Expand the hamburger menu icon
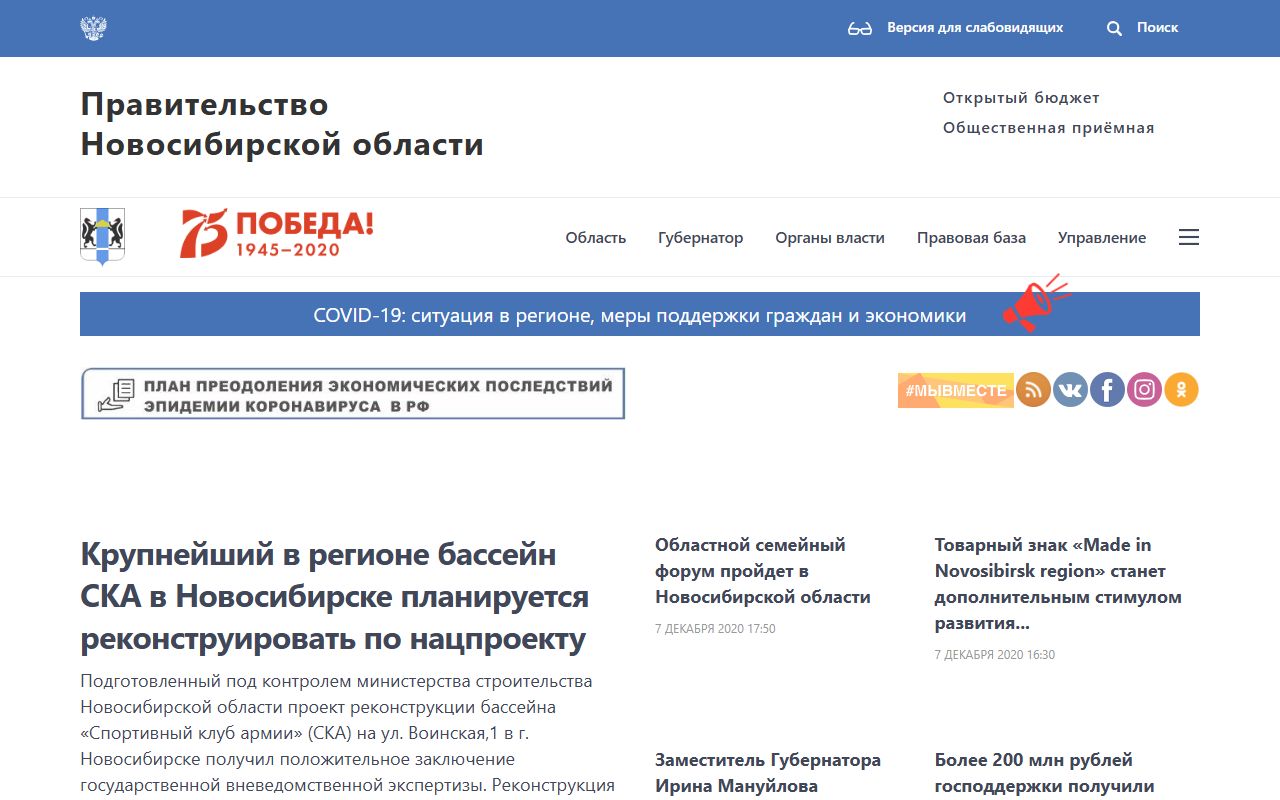This screenshot has width=1280, height=800. [1188, 237]
